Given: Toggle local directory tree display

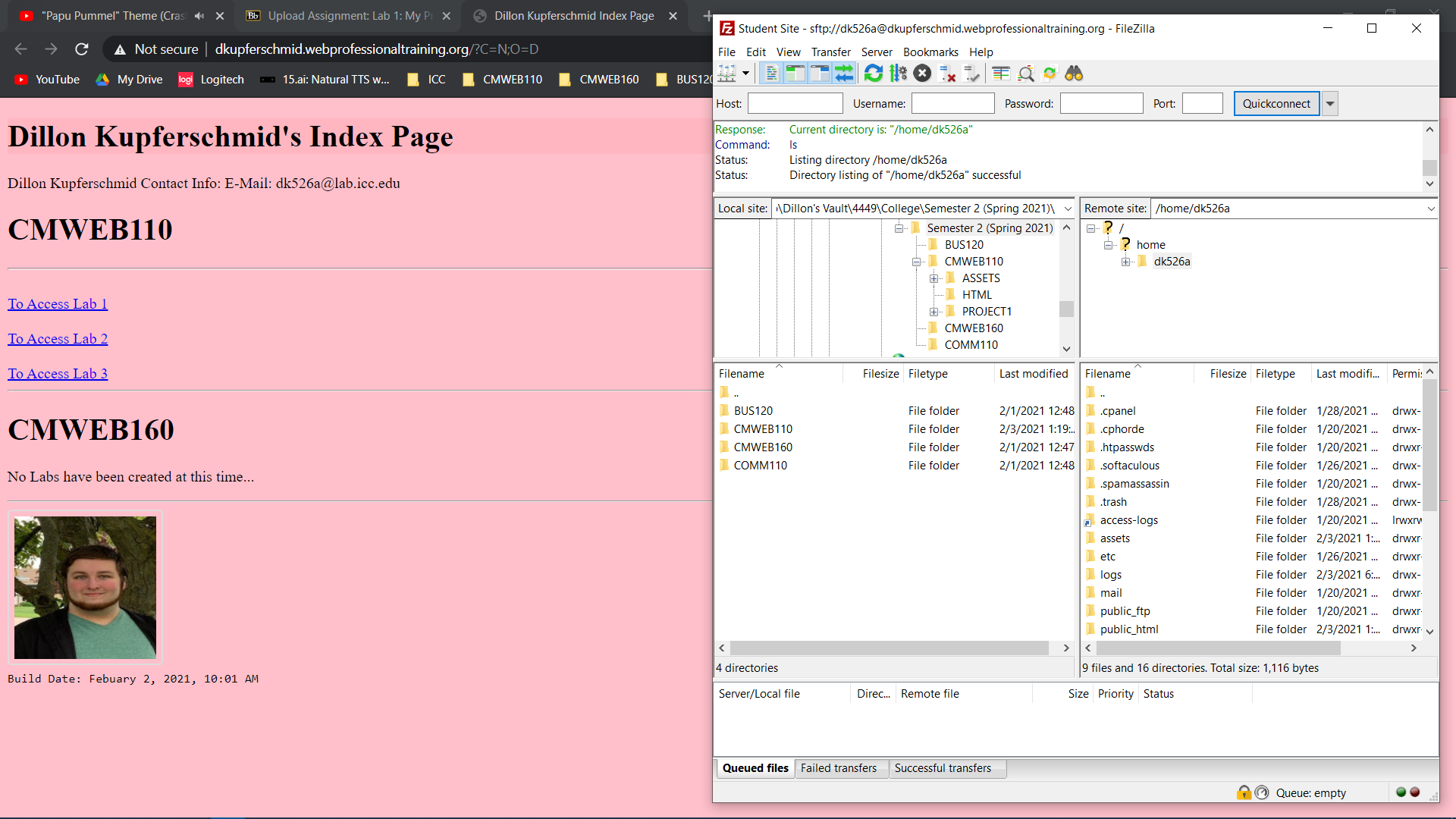Looking at the screenshot, I should (x=795, y=74).
